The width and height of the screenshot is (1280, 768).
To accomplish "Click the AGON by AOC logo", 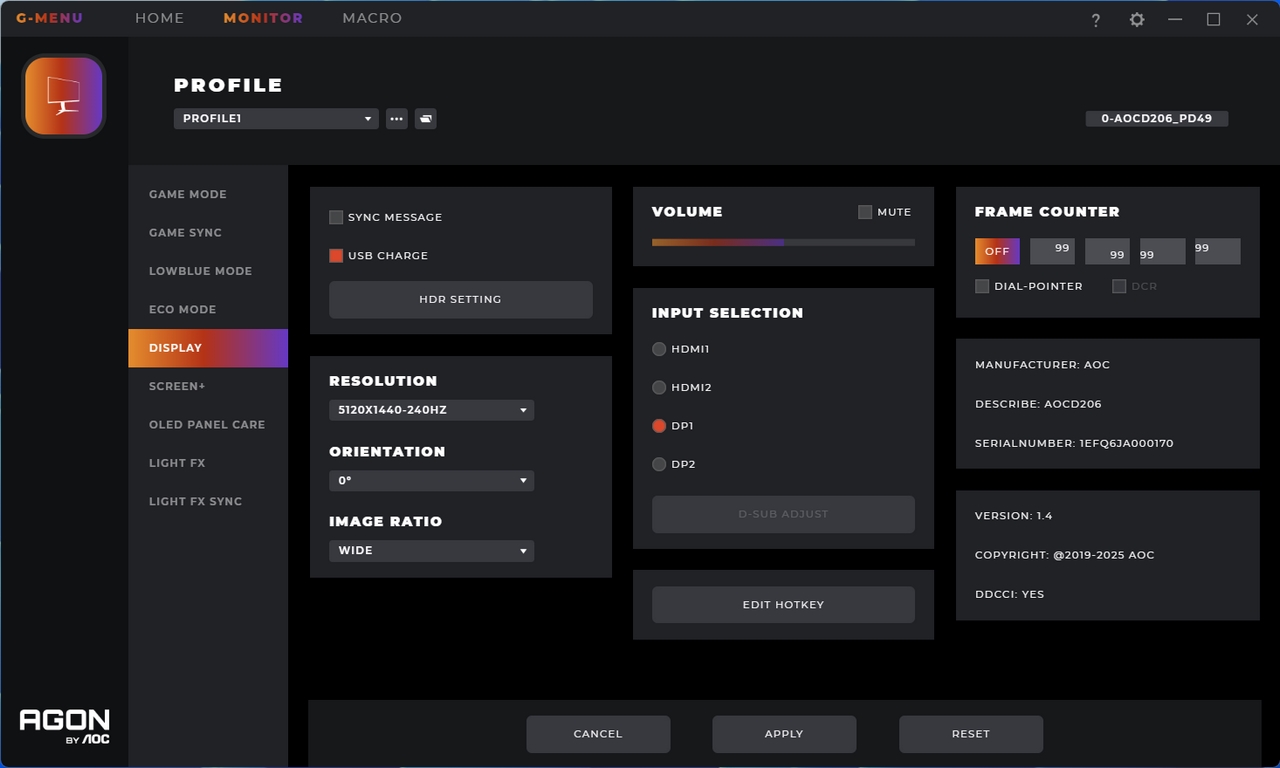I will tap(64, 726).
